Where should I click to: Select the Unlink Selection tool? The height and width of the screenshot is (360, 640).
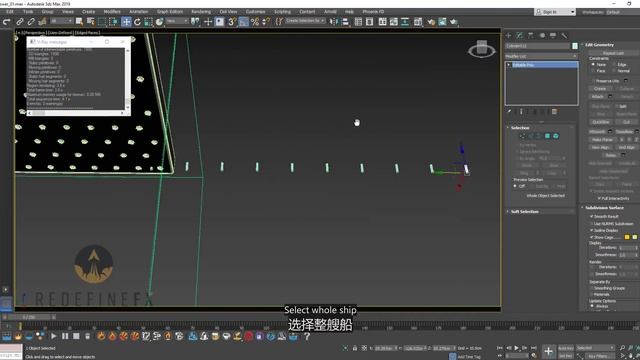(x=31, y=22)
